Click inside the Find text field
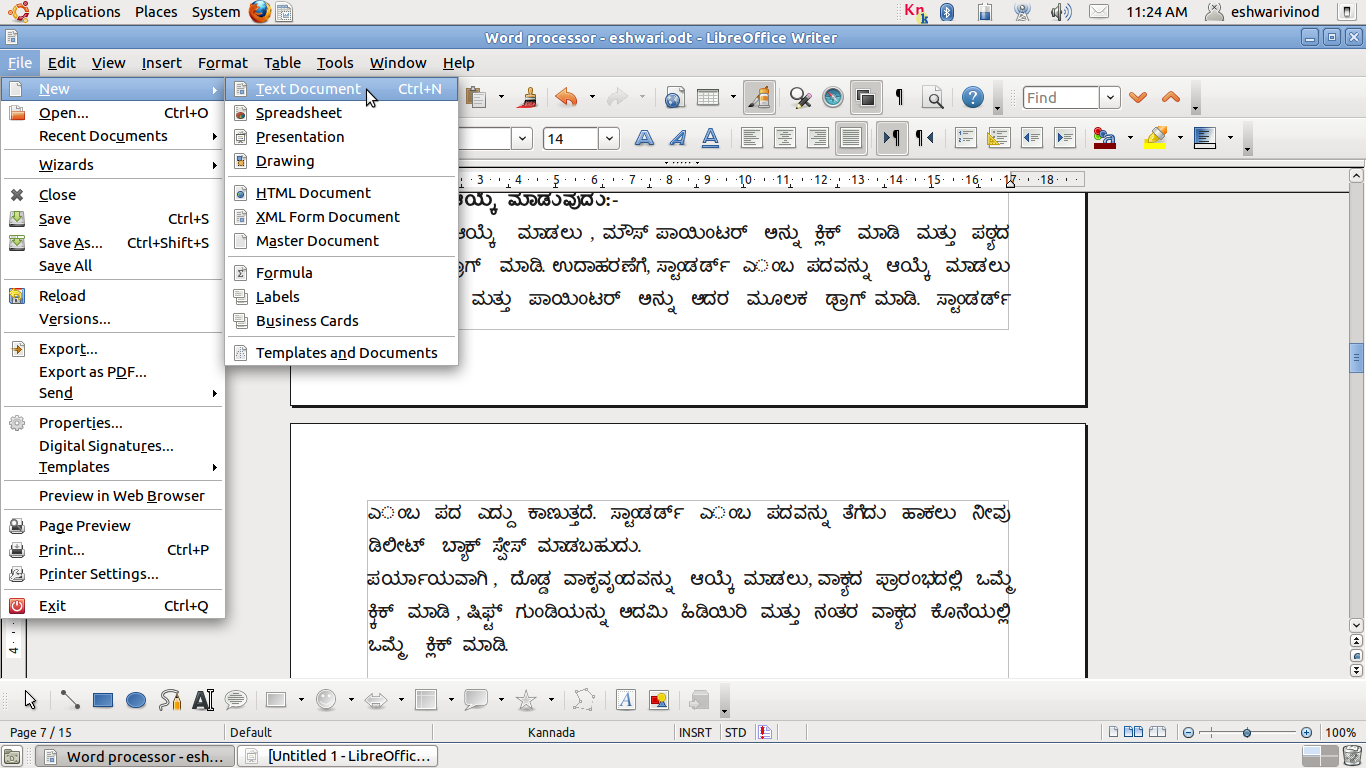 1060,98
